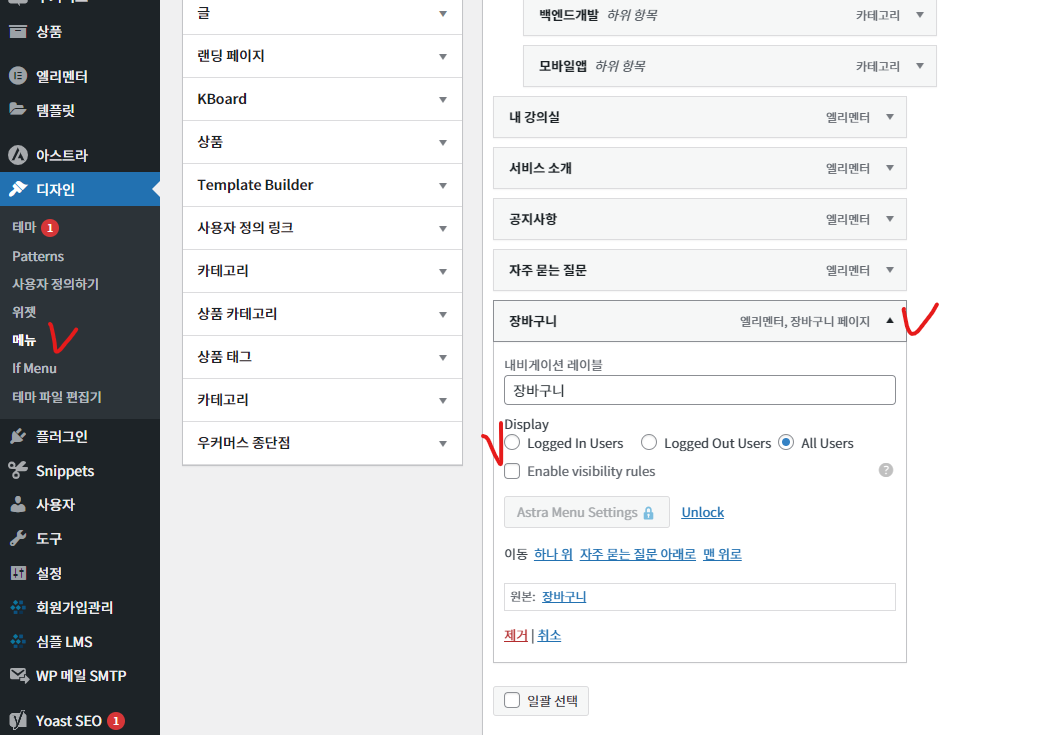1048x735 pixels.
Task: Click the 내비게이션 레이블 input field
Action: (700, 390)
